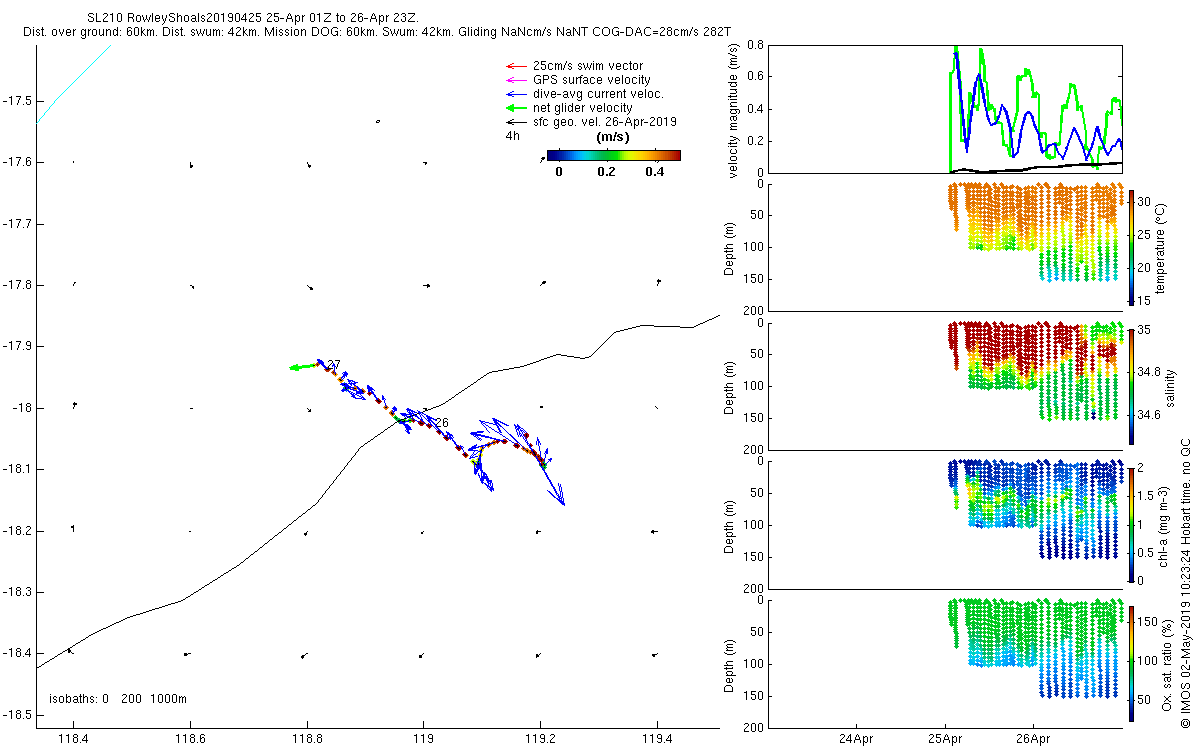Click longitude tick '119.4' on the map axis
The width and height of the screenshot is (1200, 750).
pos(657,739)
